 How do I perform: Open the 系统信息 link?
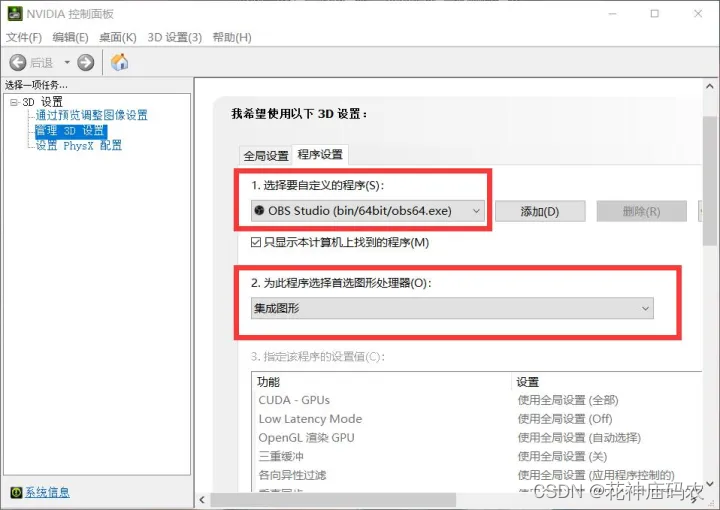tap(47, 493)
